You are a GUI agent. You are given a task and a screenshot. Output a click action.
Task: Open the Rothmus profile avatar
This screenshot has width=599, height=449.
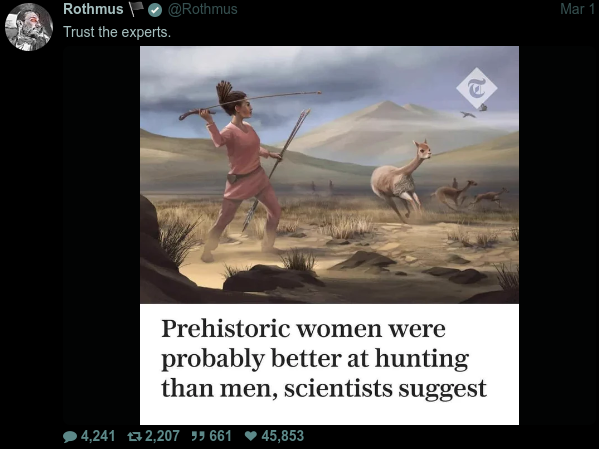click(29, 27)
